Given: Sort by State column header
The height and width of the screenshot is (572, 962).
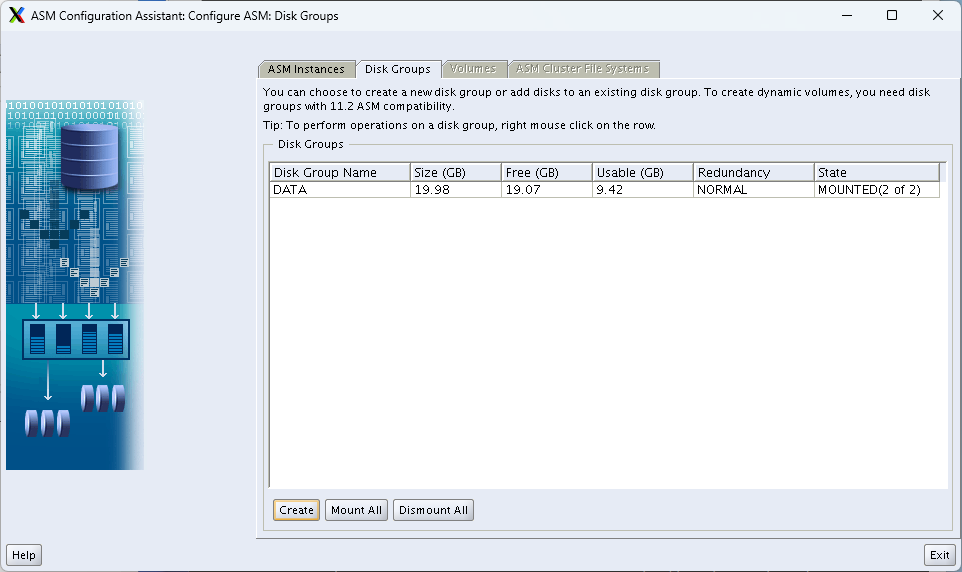Looking at the screenshot, I should click(877, 172).
